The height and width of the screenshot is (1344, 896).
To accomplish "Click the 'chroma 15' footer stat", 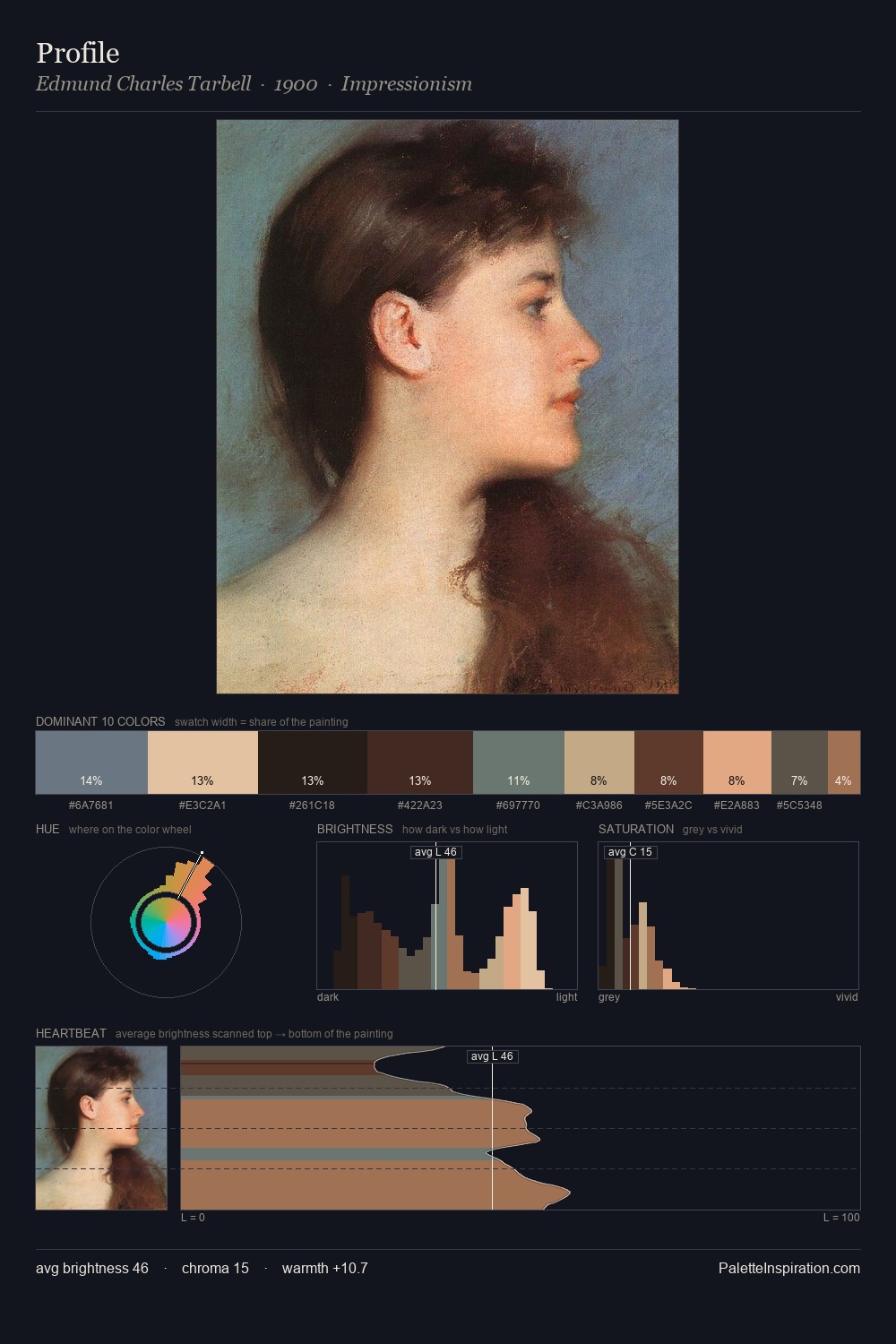I will (215, 1268).
